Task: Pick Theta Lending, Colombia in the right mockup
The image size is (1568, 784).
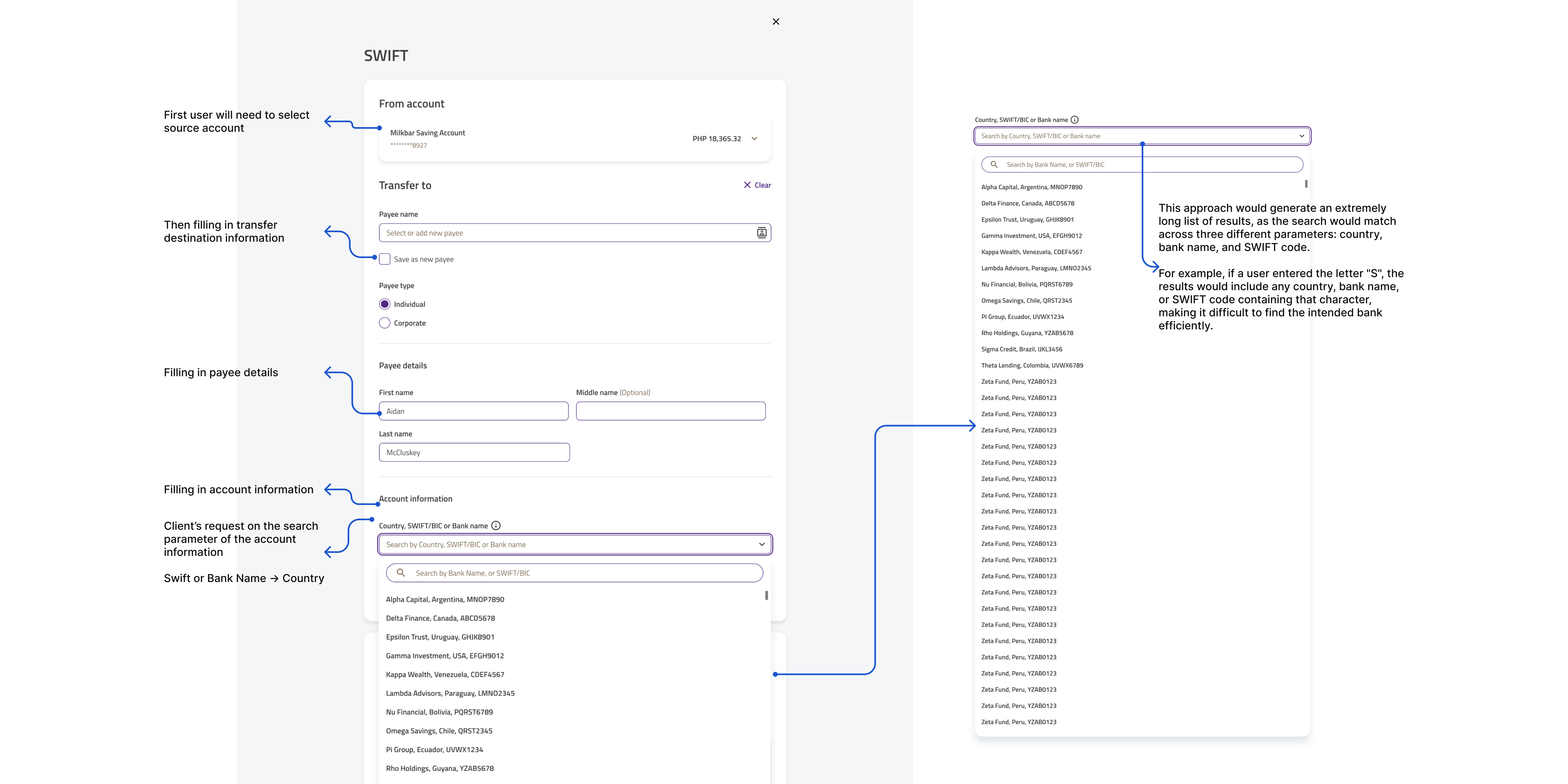Action: (1032, 366)
